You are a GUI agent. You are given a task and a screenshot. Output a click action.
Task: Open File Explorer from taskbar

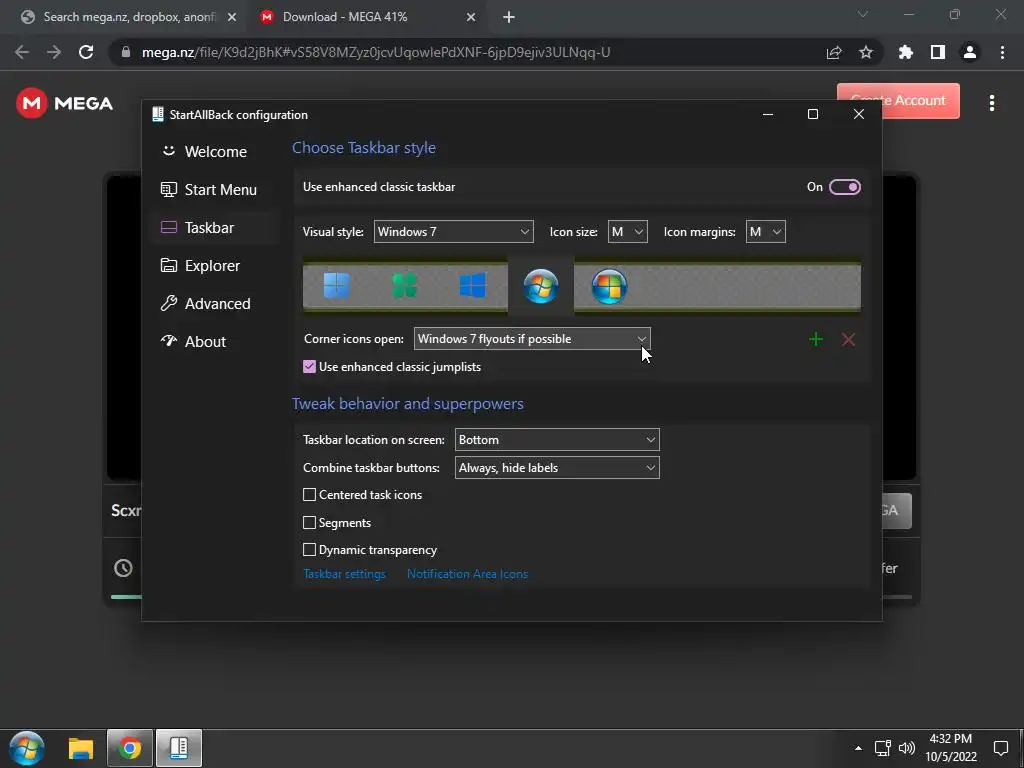tap(81, 748)
